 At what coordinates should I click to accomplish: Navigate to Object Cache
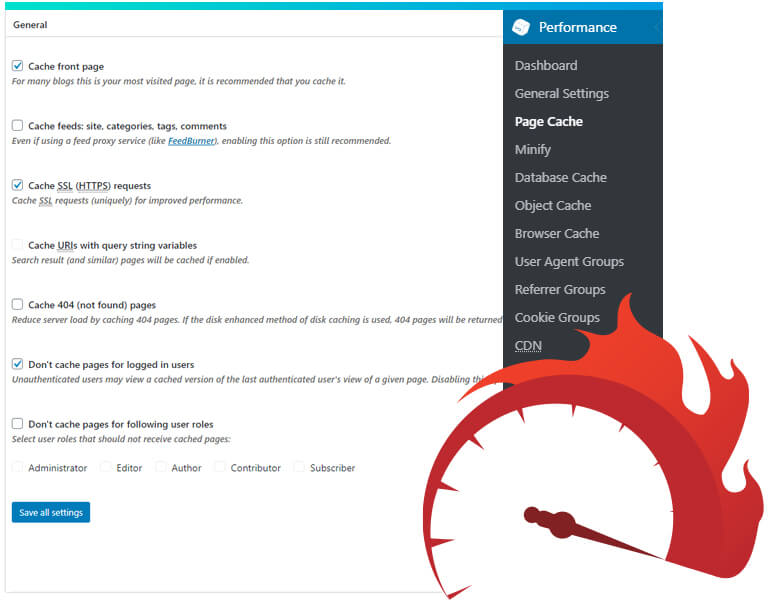tap(553, 206)
